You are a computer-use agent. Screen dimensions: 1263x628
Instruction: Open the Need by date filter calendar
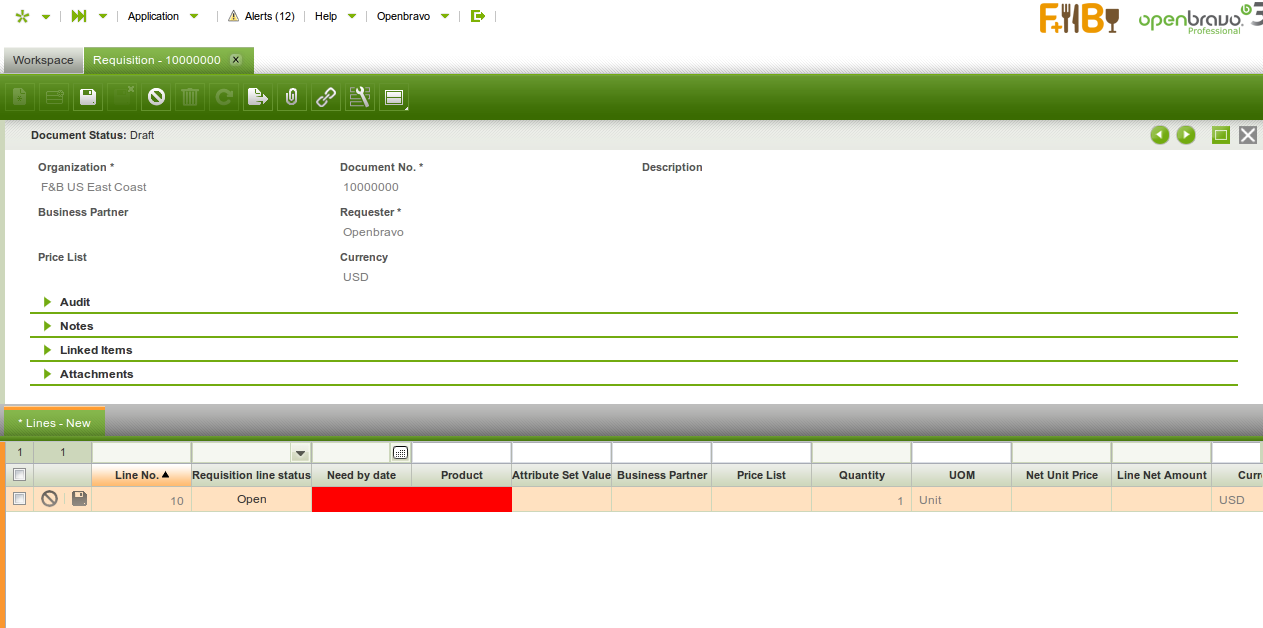click(400, 453)
